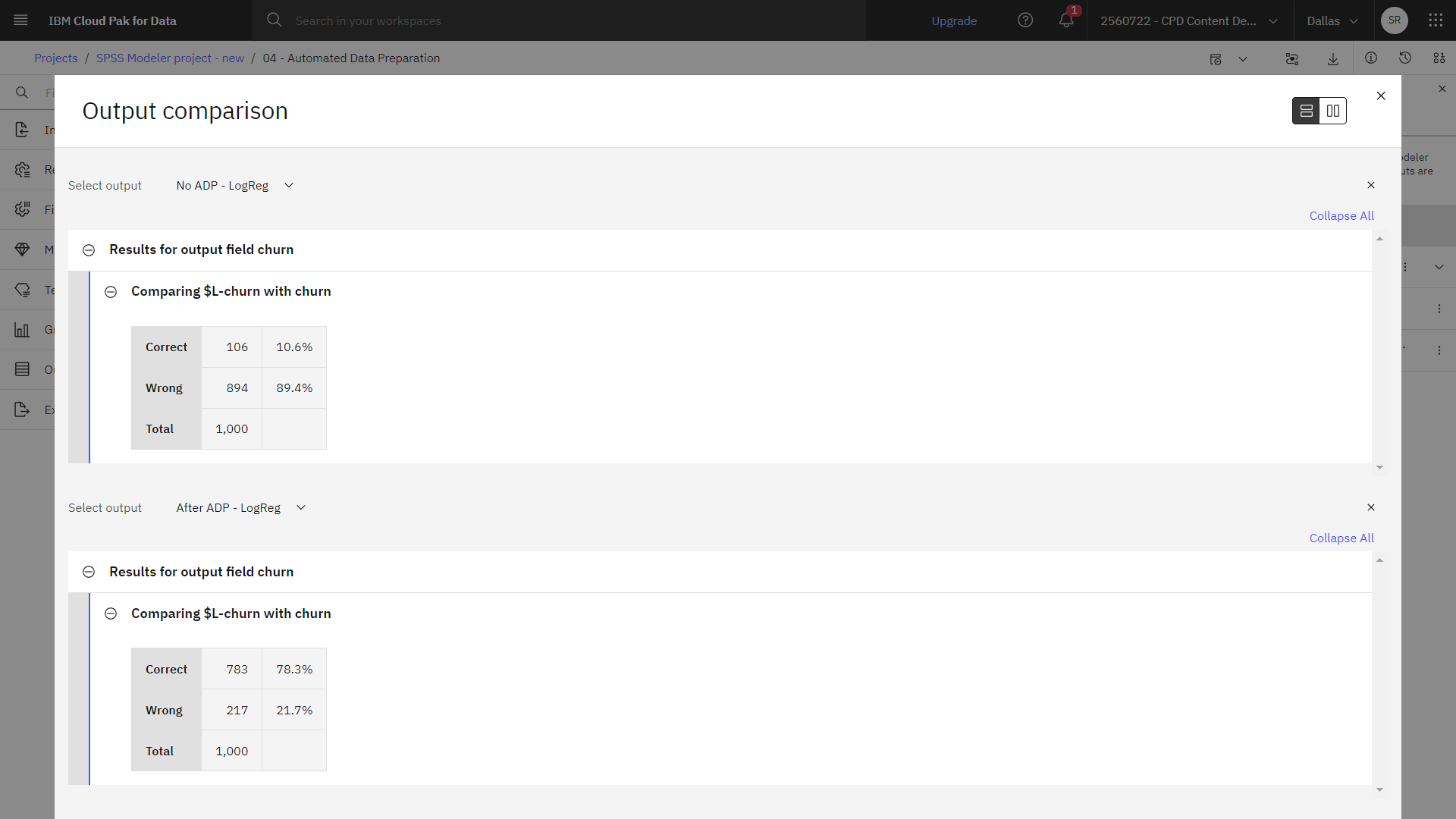Close the After ADP output panel

pos(1371,507)
